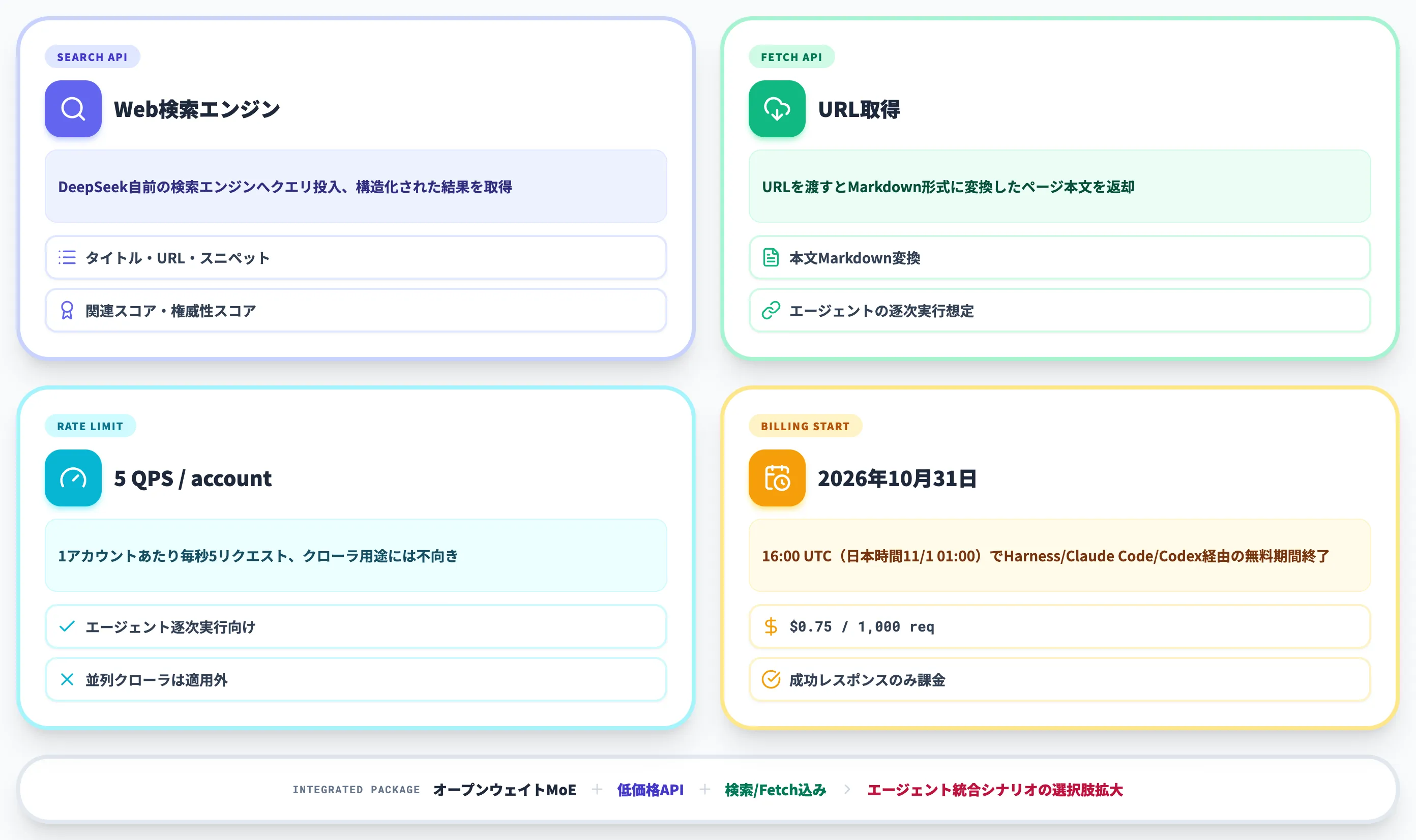Select the RATE LIMIT badge
This screenshot has height=840, width=1416.
point(90,426)
